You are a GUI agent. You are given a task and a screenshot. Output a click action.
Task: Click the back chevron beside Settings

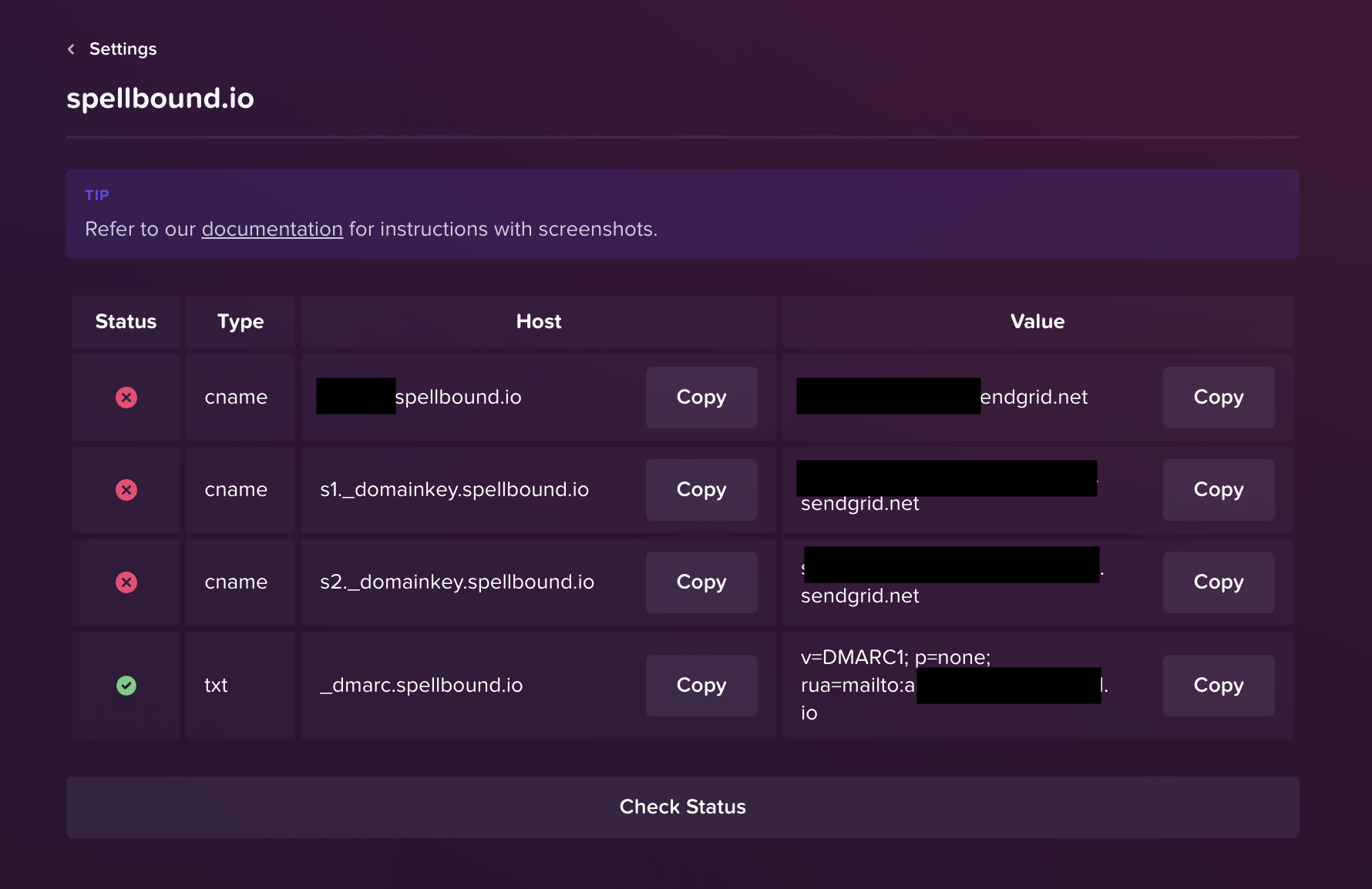(71, 49)
